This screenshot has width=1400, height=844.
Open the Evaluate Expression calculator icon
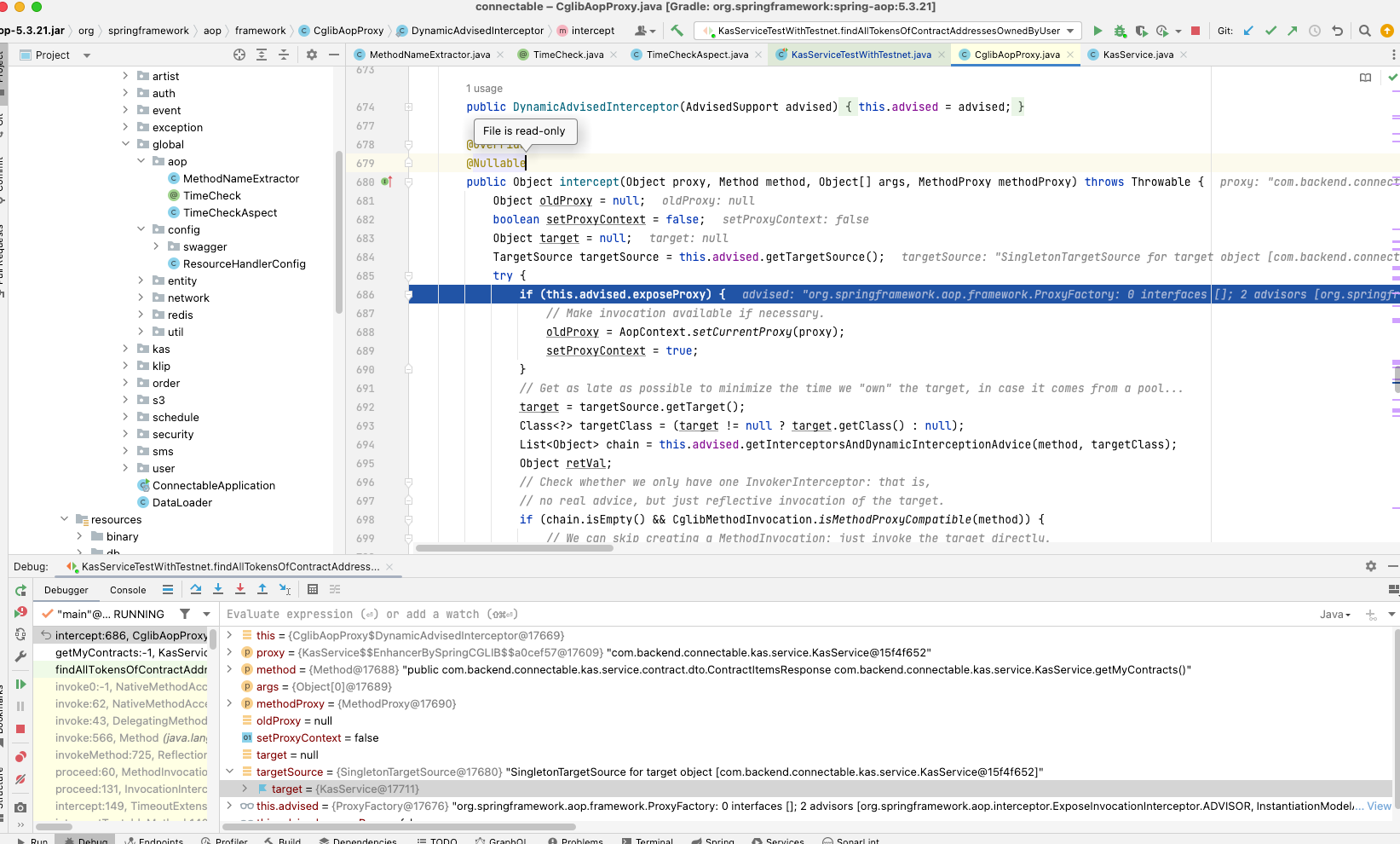pos(313,589)
